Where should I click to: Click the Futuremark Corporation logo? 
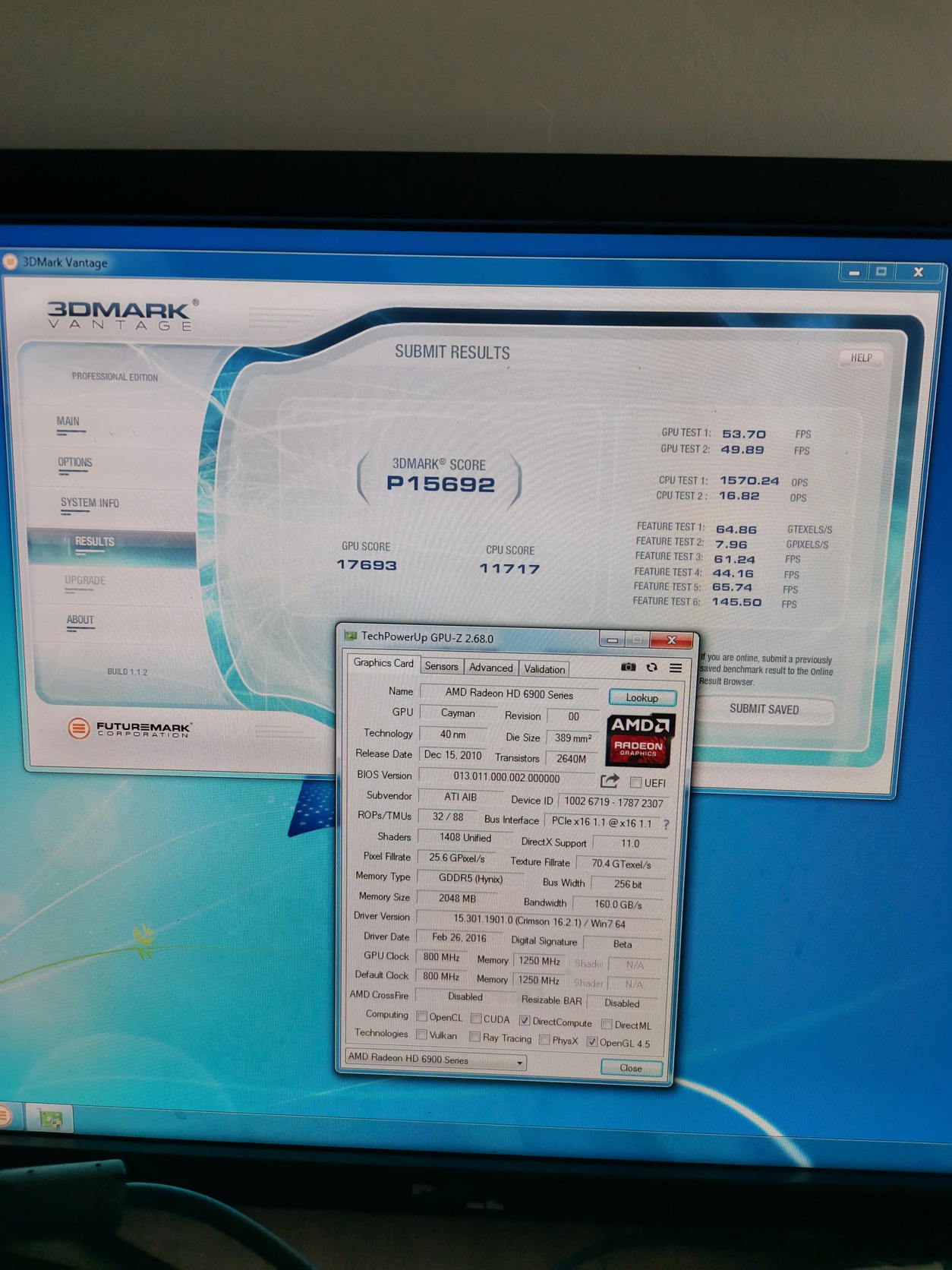[129, 728]
